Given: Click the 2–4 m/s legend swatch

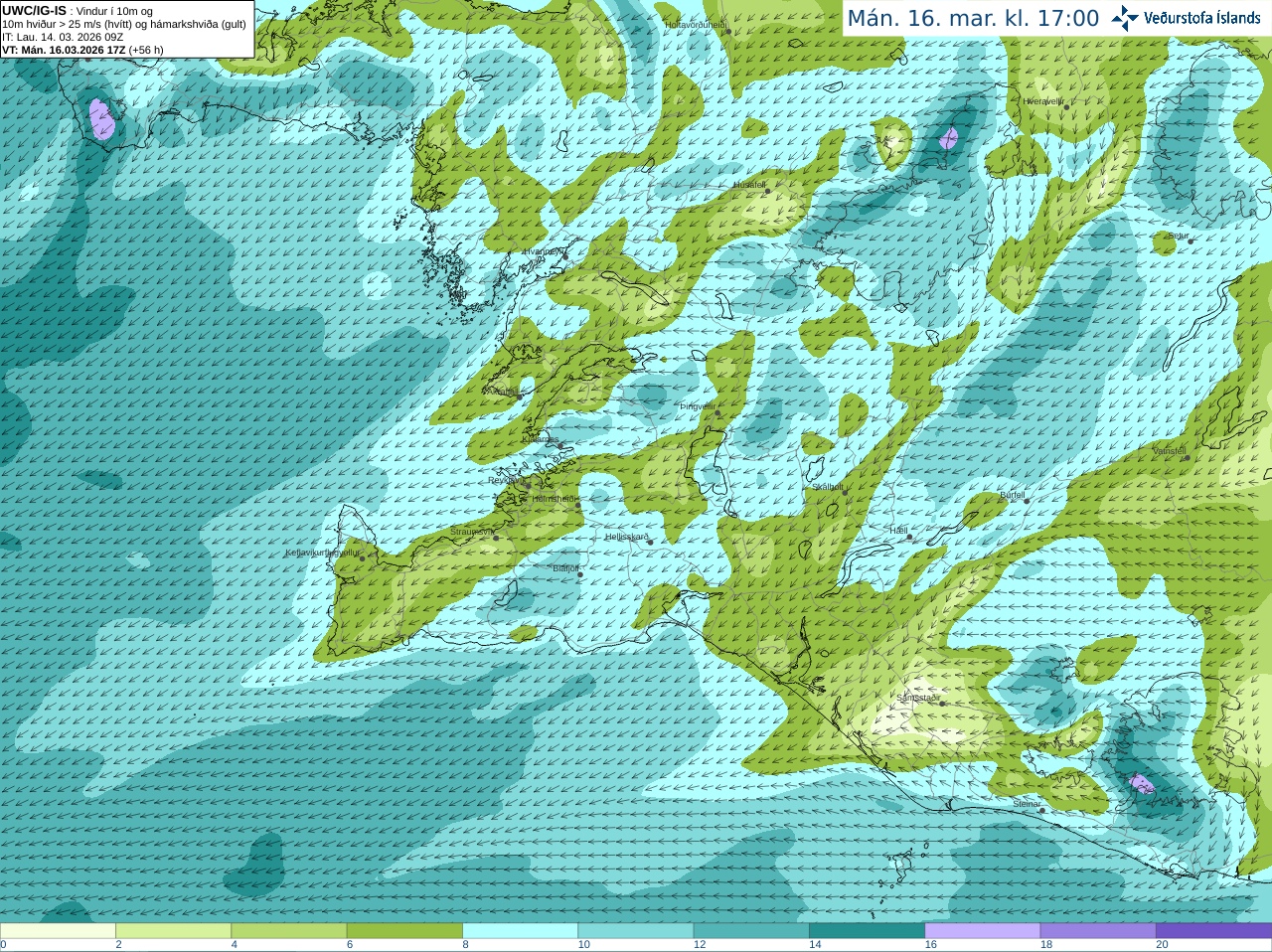Looking at the screenshot, I should 173,931.
